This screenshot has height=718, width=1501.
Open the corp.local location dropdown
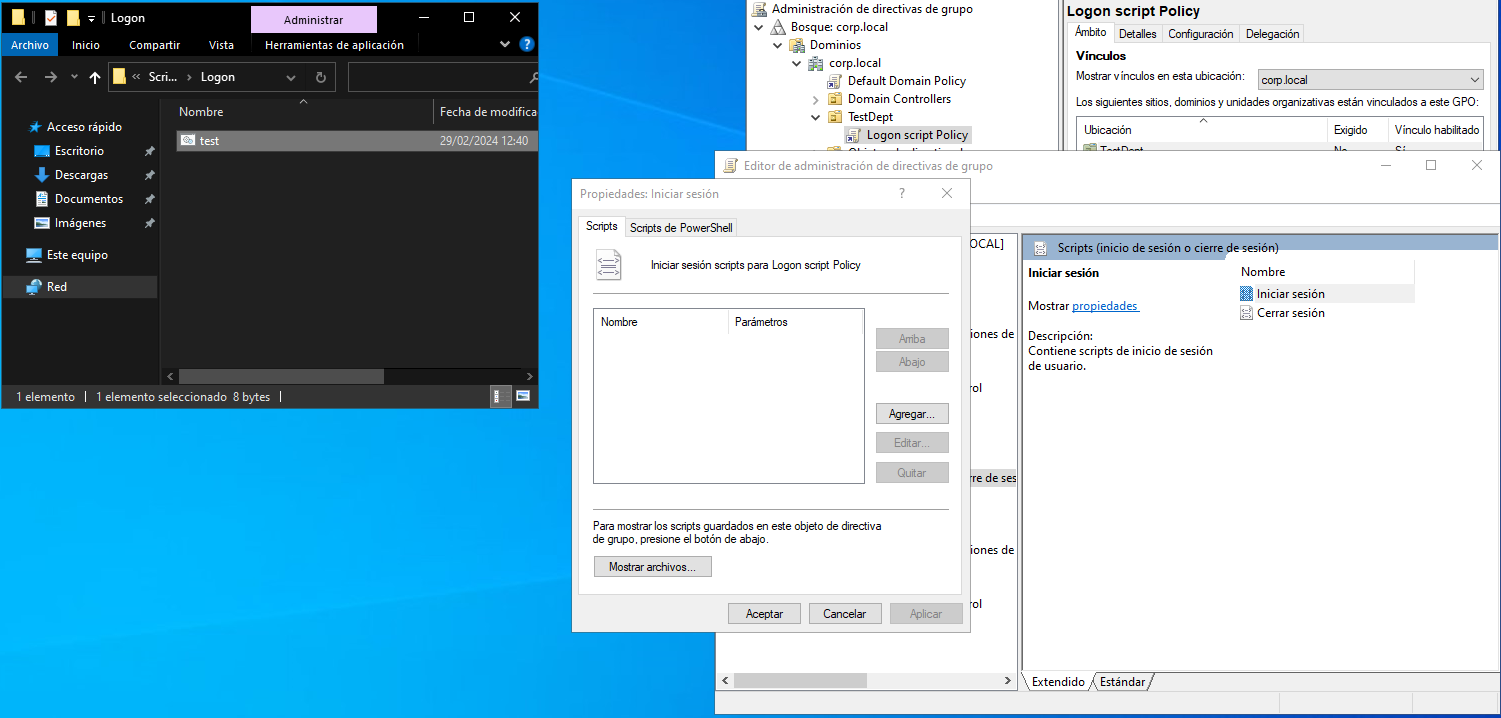[1475, 79]
